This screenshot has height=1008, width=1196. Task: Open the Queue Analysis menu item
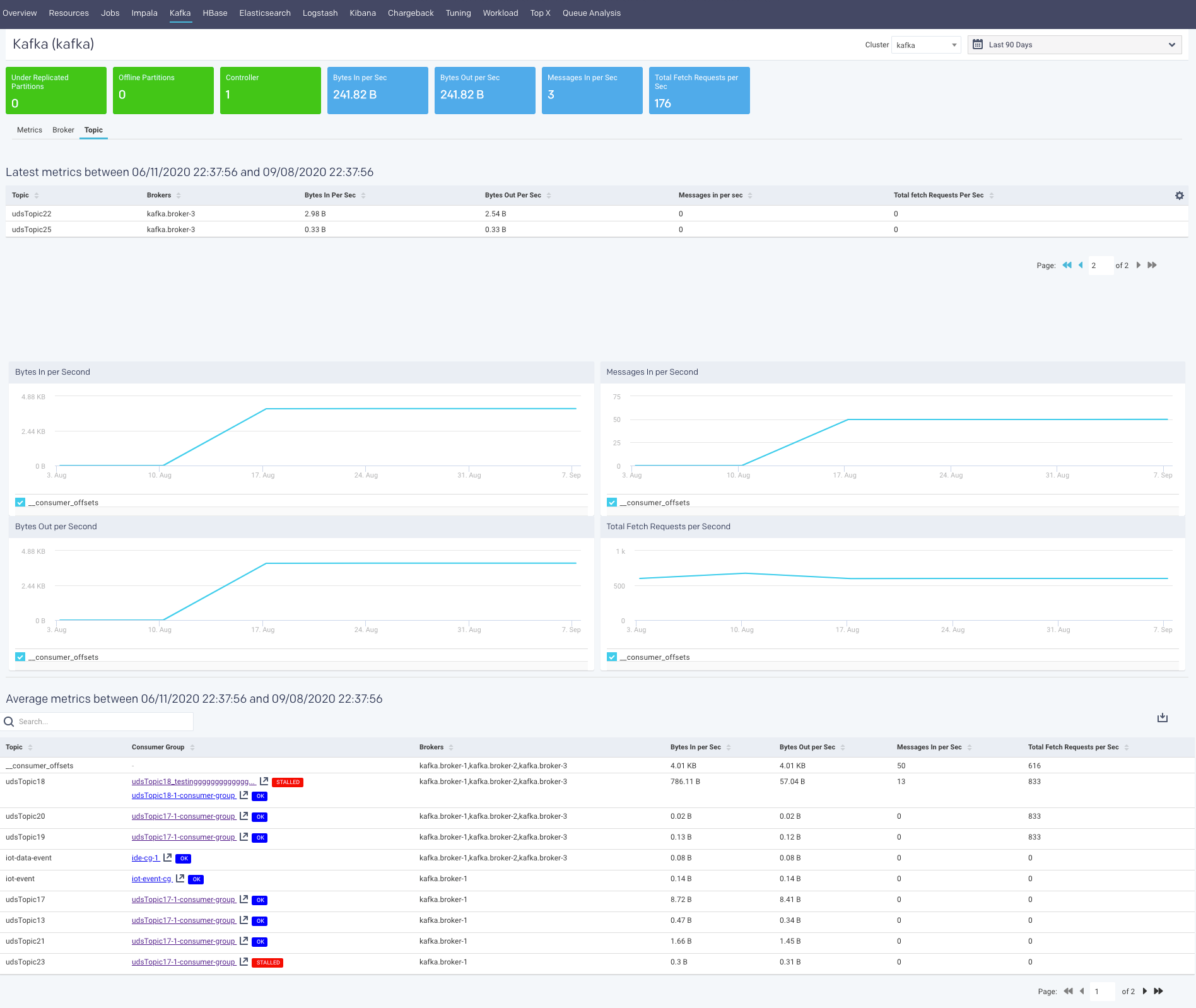tap(592, 13)
